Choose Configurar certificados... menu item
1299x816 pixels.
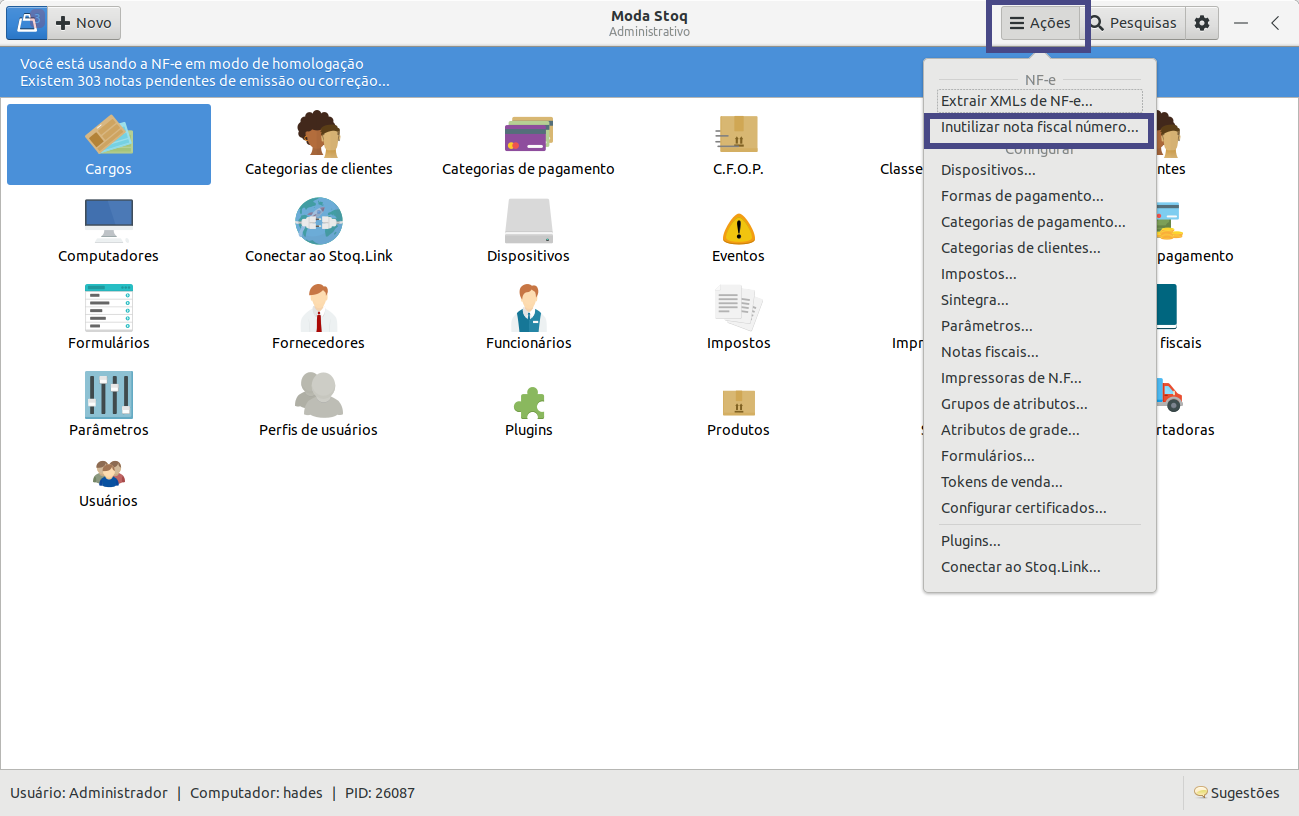pyautogui.click(x=1040, y=508)
